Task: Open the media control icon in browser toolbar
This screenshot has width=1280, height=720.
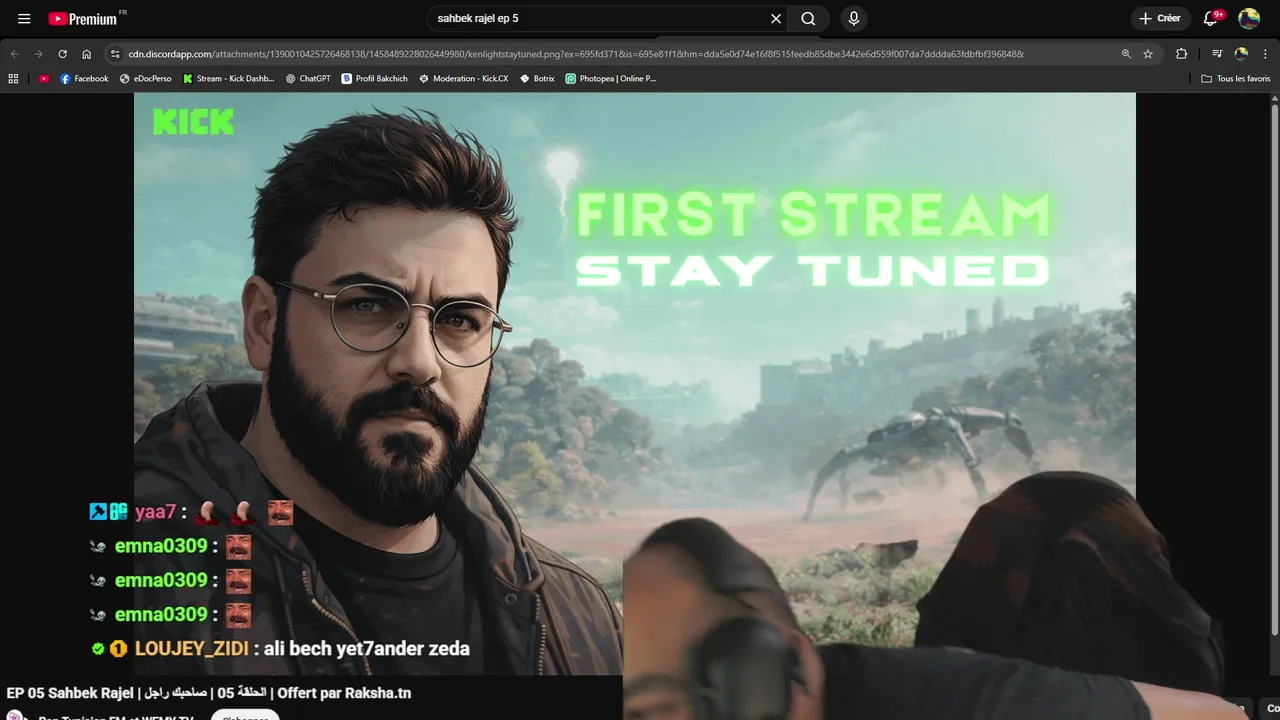Action: coord(1217,54)
